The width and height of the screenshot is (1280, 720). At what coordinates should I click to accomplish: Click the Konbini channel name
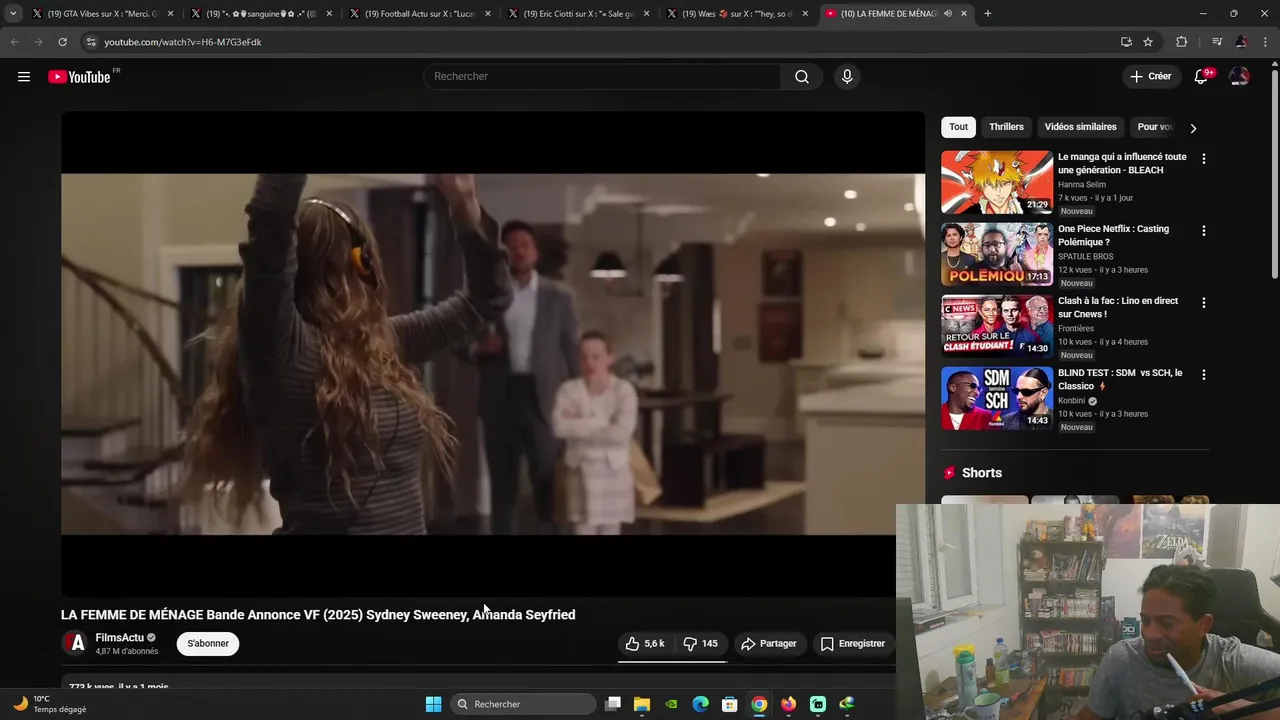pos(1071,401)
